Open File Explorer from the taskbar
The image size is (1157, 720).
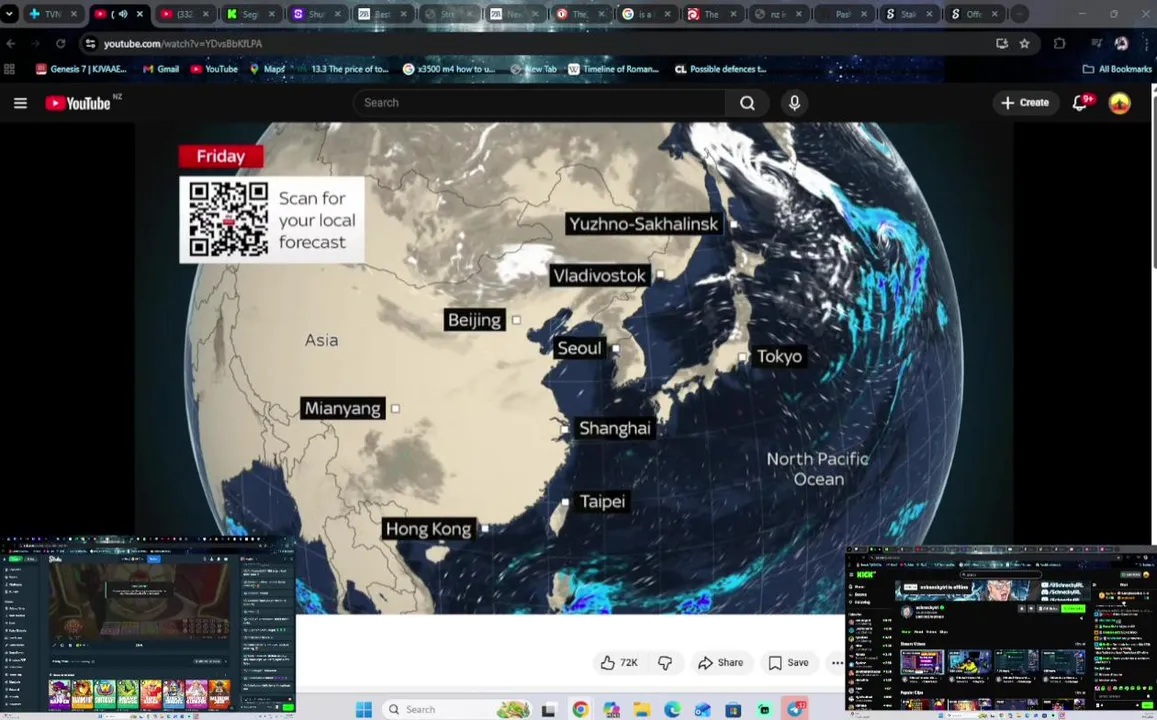[x=642, y=710]
